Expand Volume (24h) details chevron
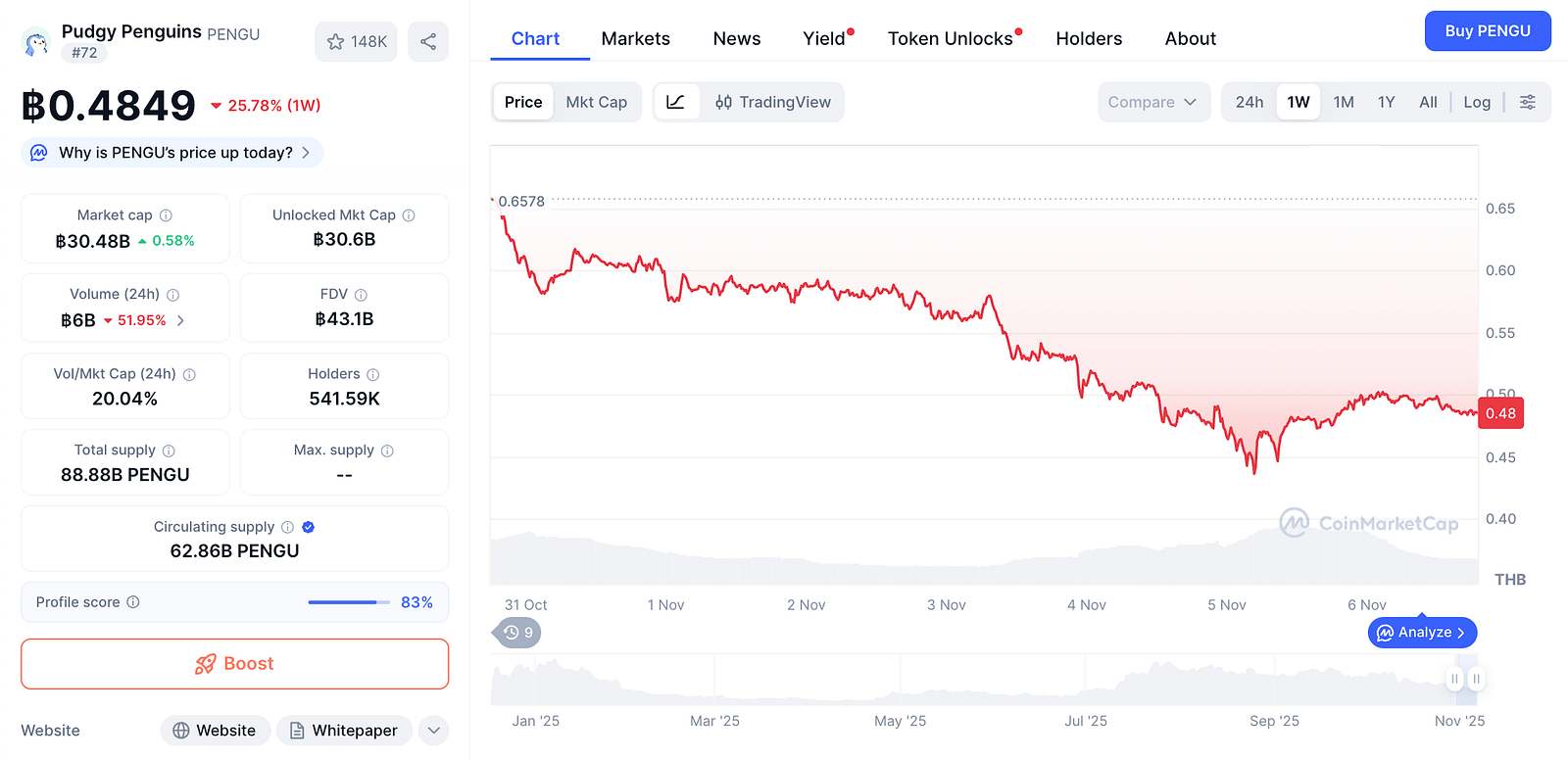1568x760 pixels. coord(180,320)
